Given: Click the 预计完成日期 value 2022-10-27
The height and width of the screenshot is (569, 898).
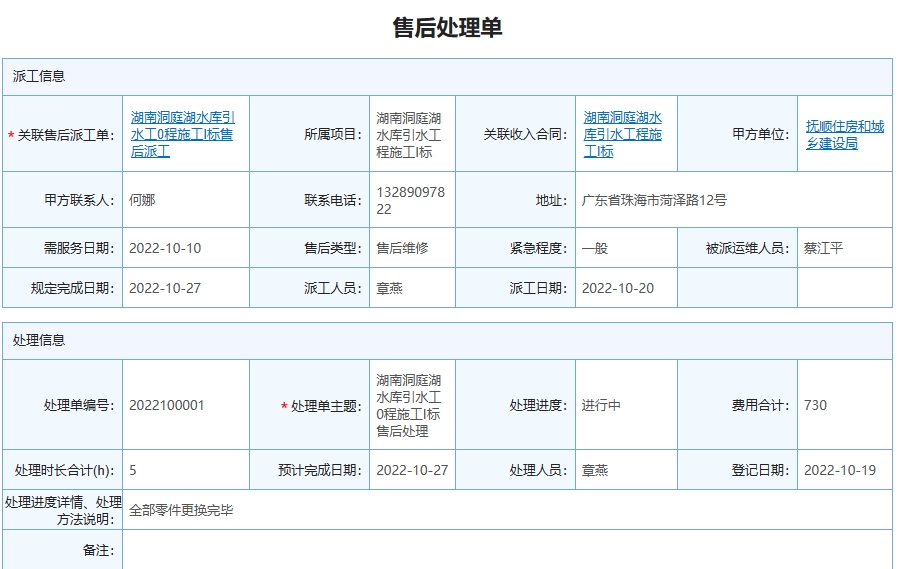Looking at the screenshot, I should (412, 471).
